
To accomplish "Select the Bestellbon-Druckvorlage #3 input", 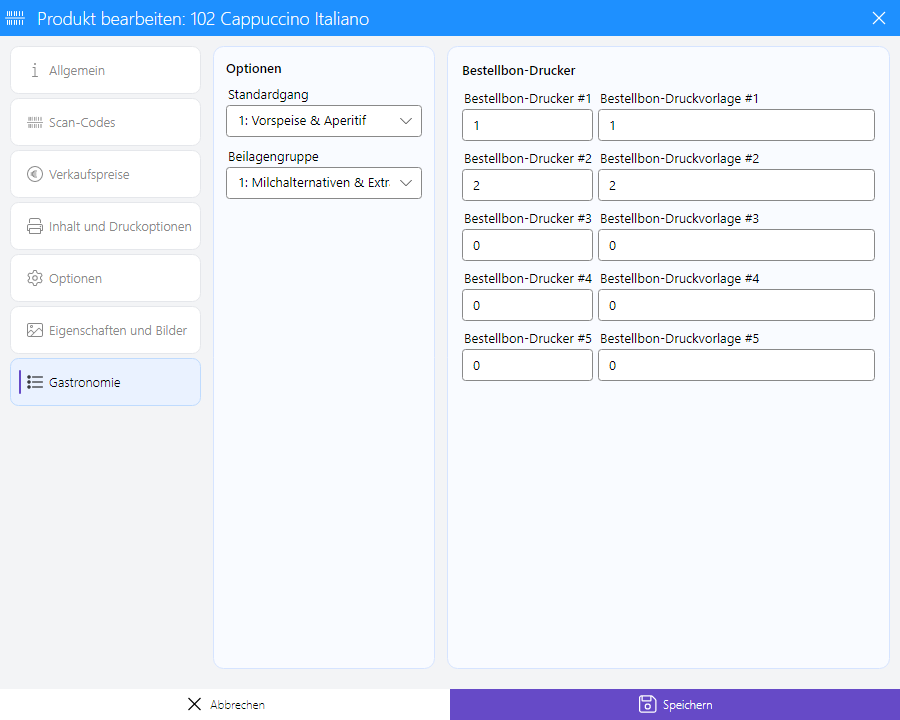I will tap(736, 245).
